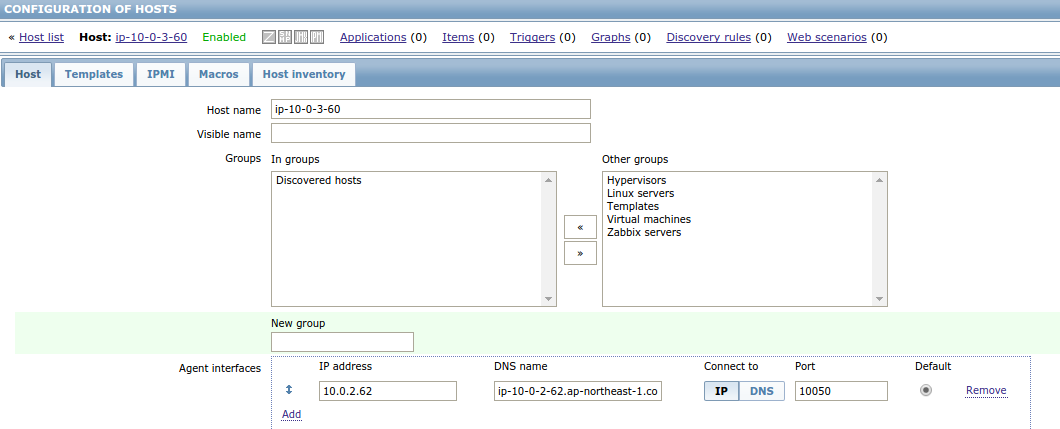The height and width of the screenshot is (429, 1060).
Task: Click the Port field showing 10050
Action: click(841, 391)
